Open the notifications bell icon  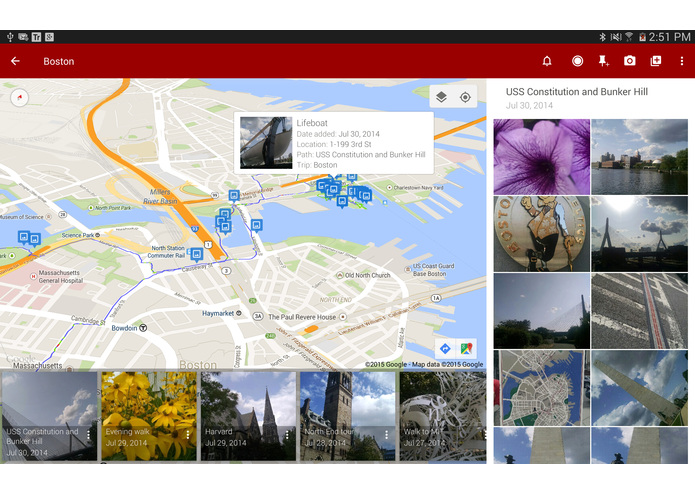click(x=547, y=61)
